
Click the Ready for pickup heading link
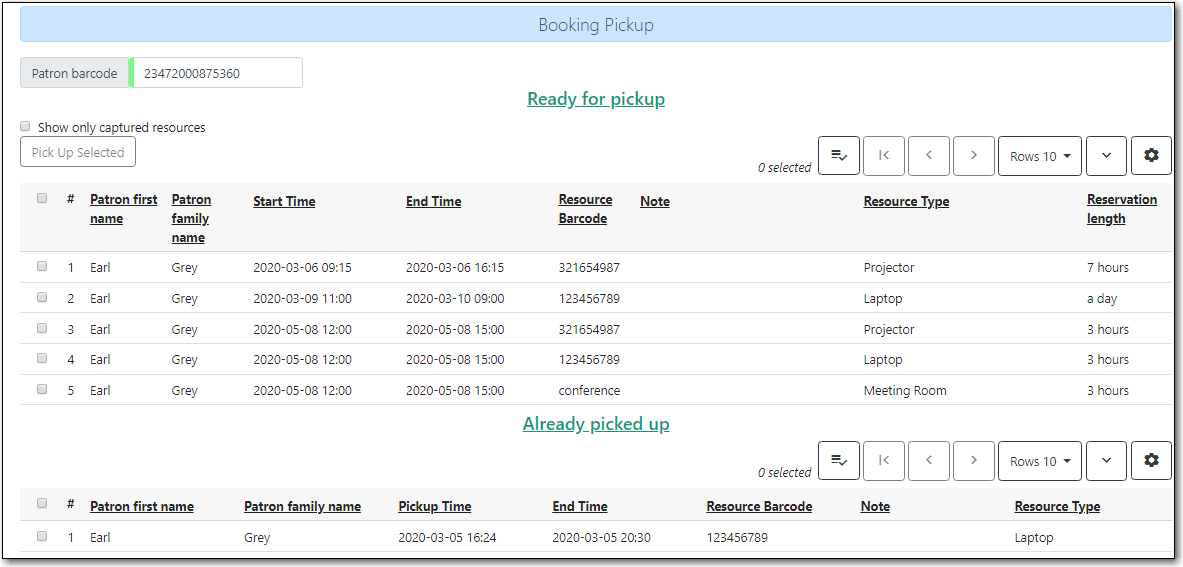595,99
